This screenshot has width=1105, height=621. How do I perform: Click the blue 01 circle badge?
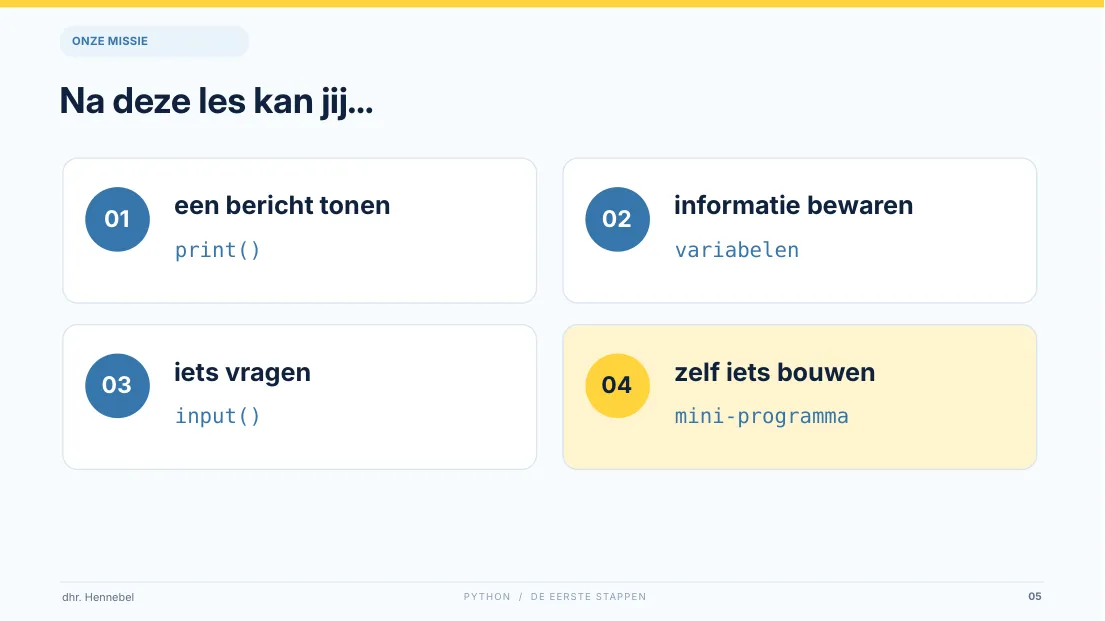pos(117,219)
